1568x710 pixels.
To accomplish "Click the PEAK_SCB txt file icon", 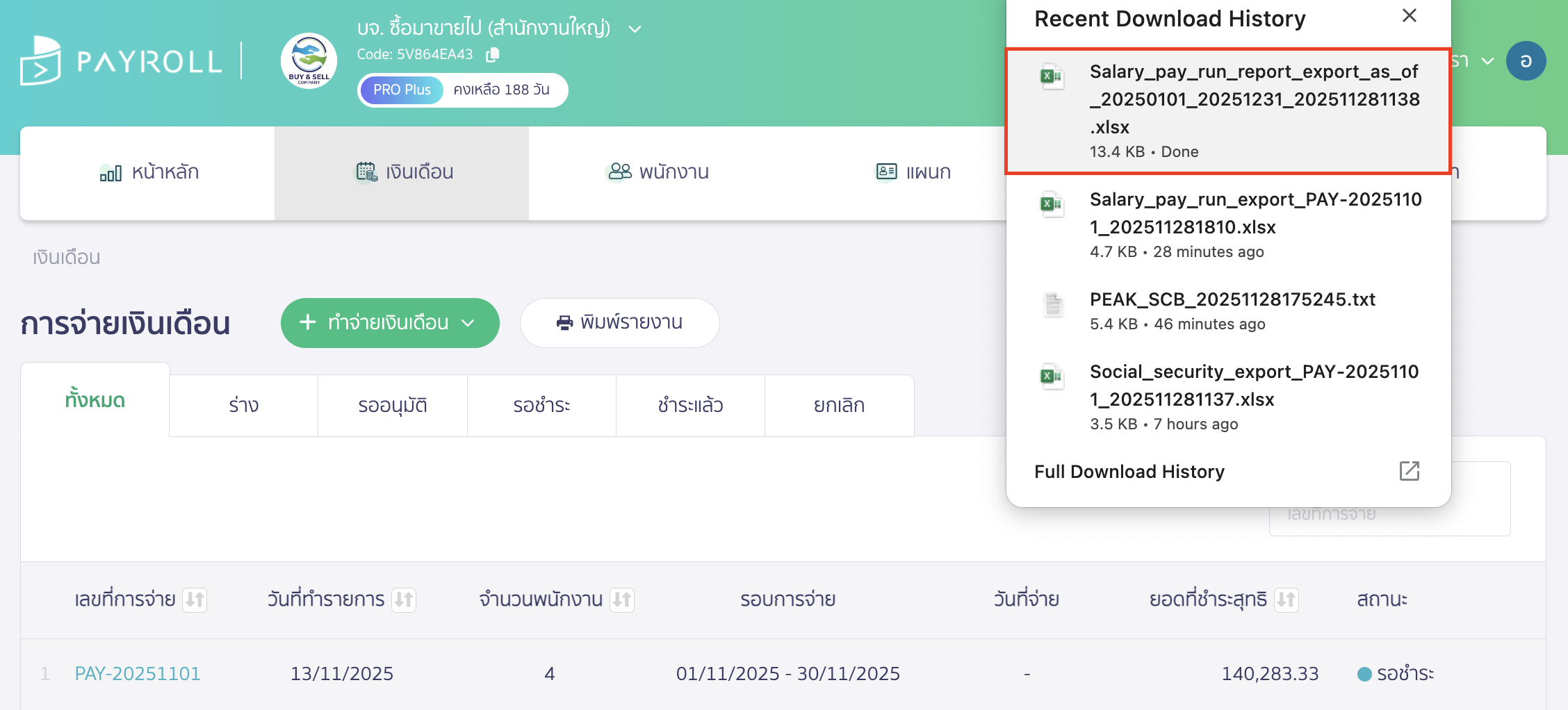I will (x=1053, y=305).
